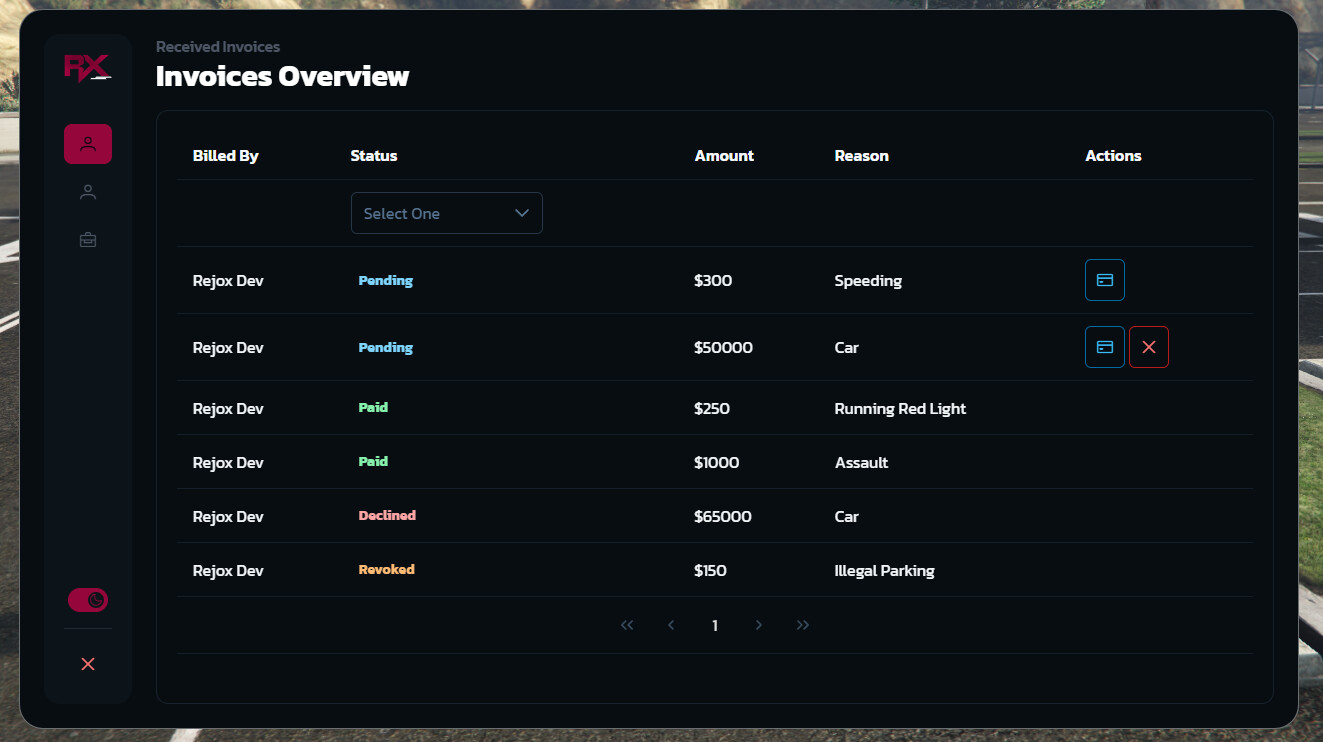
Task: Open the highlighted received invoices sidebar icon
Action: 88,144
